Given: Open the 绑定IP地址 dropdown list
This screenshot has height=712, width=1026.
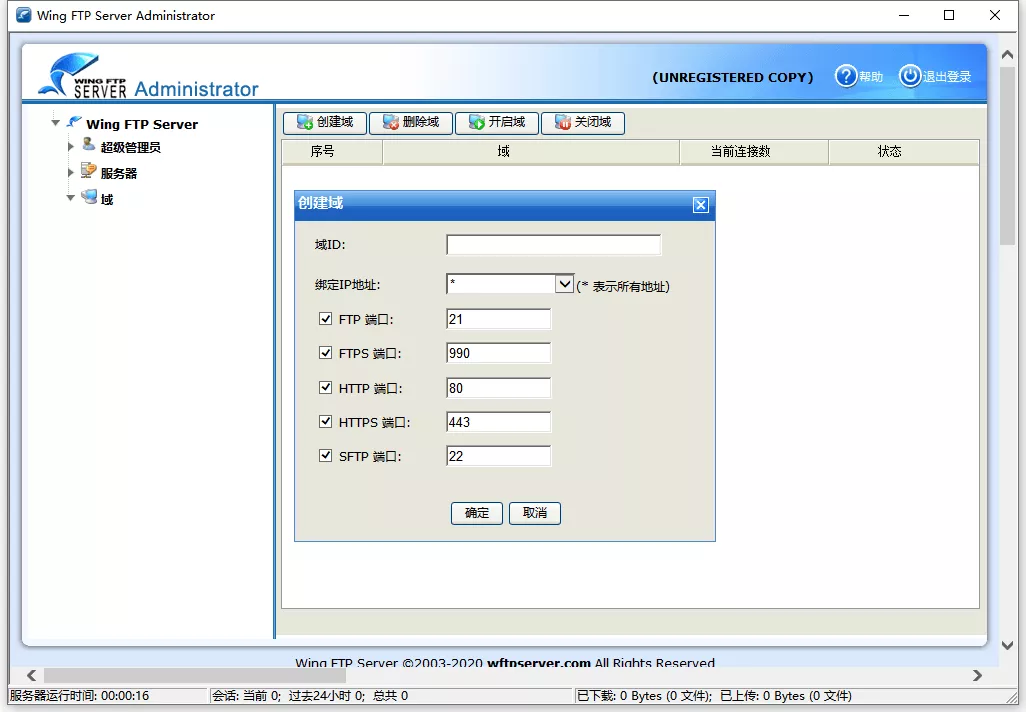Looking at the screenshot, I should pos(567,284).
